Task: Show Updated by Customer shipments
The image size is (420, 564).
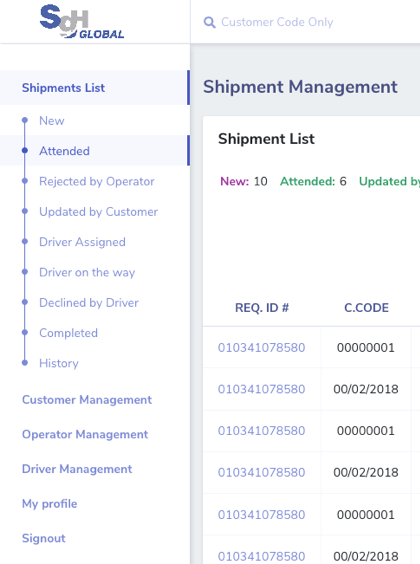Action: click(x=99, y=212)
